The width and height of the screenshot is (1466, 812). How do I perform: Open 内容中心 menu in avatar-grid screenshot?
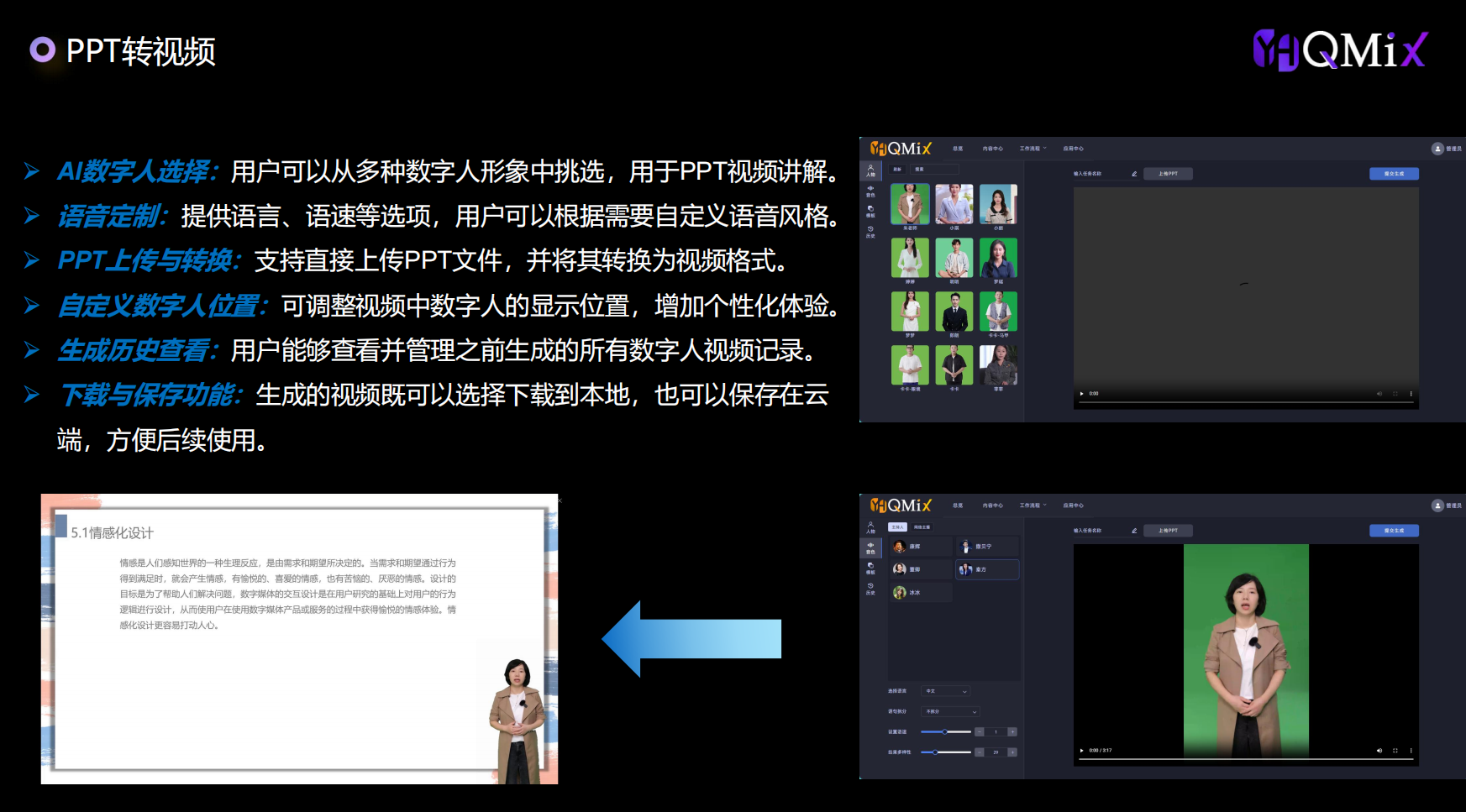click(x=993, y=149)
